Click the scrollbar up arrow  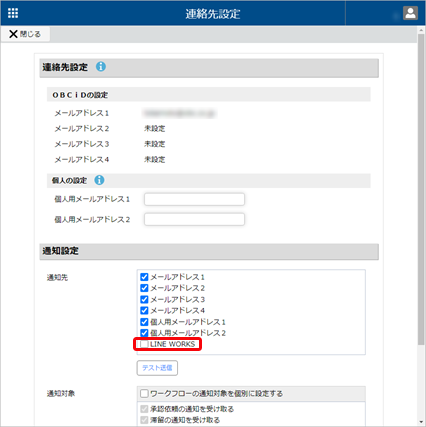(421, 30)
